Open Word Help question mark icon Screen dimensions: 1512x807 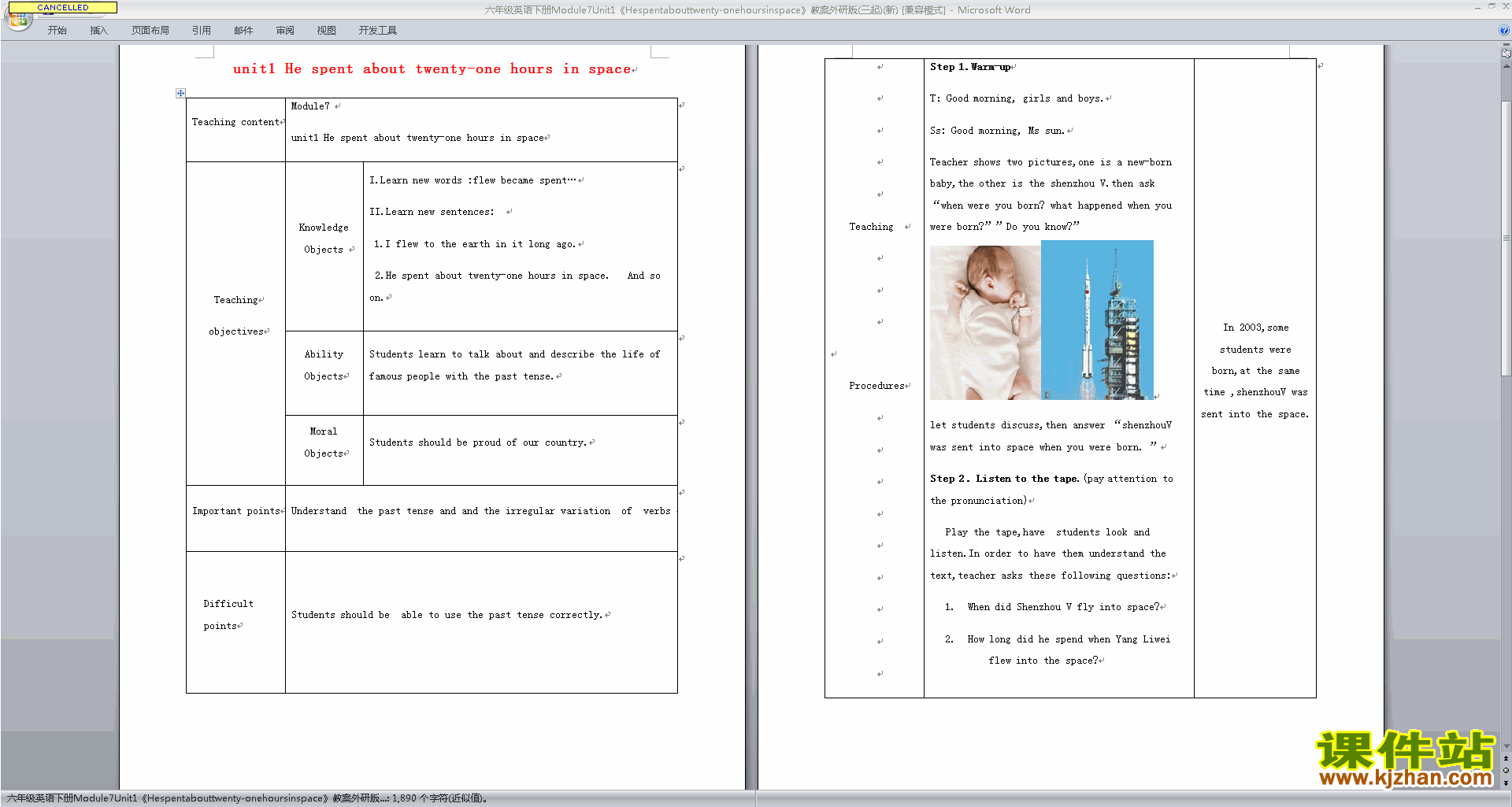1504,30
